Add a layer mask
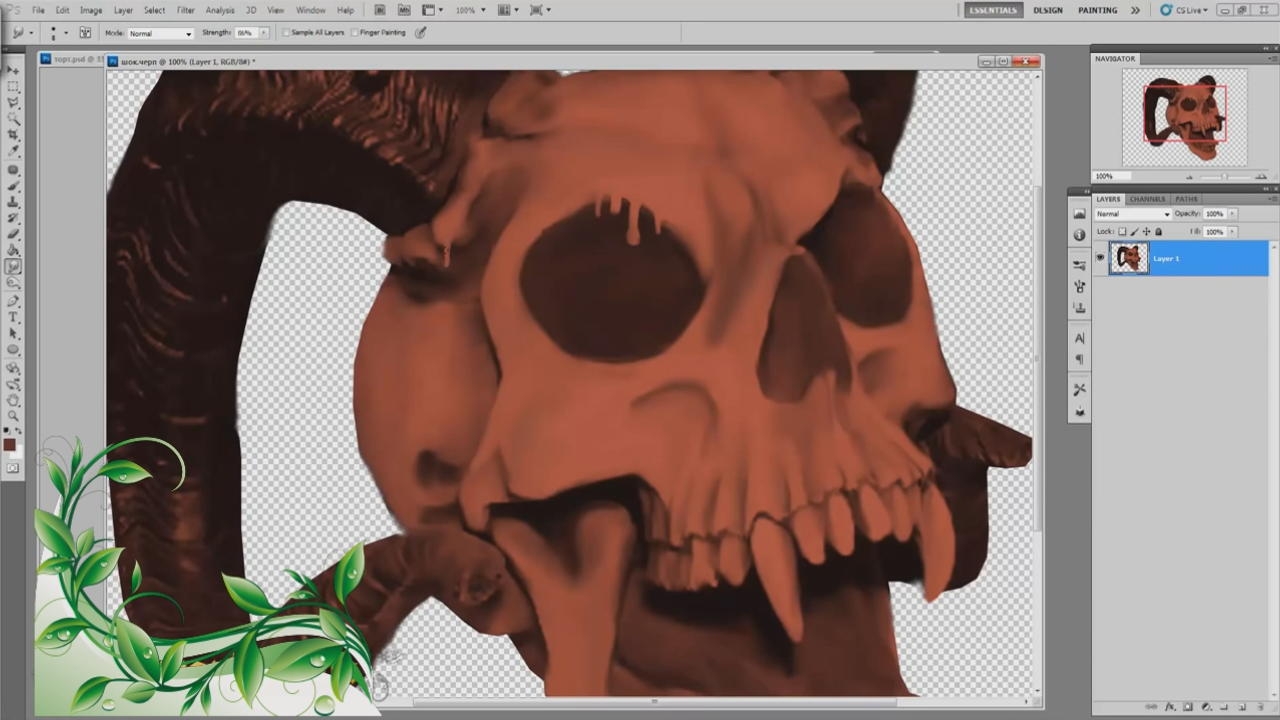1280x720 pixels. click(1189, 708)
